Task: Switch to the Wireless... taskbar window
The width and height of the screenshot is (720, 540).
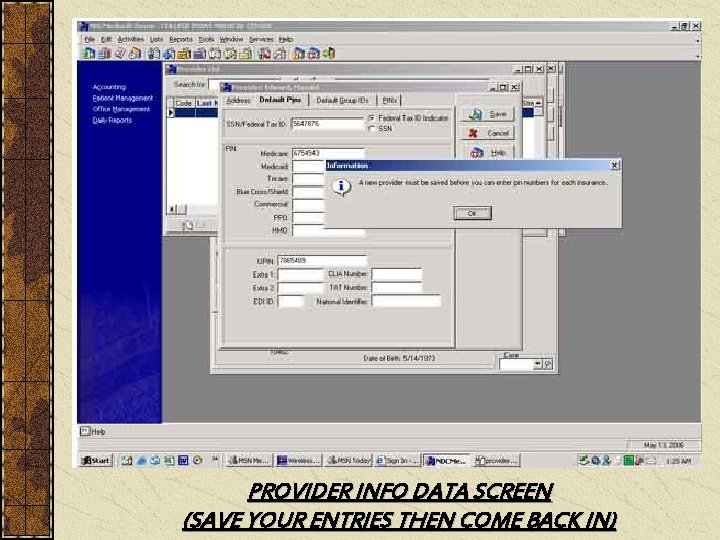Action: point(298,460)
